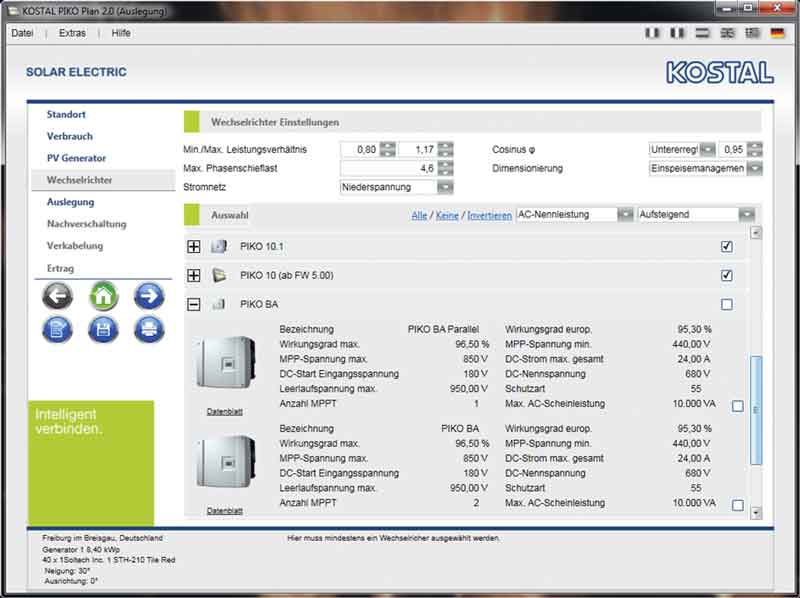Select the Italian flag language icon
800x598 pixels.
[652, 33]
